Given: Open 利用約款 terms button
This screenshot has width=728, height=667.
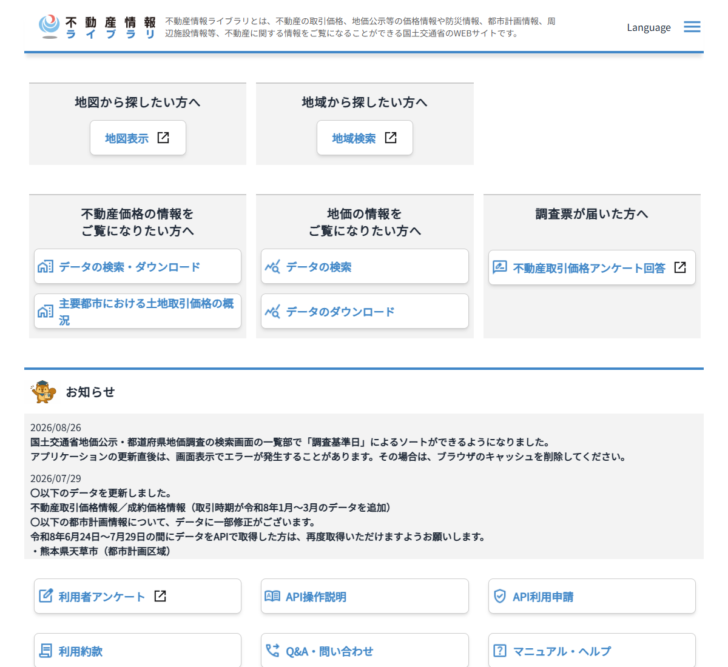Looking at the screenshot, I should pyautogui.click(x=138, y=650).
